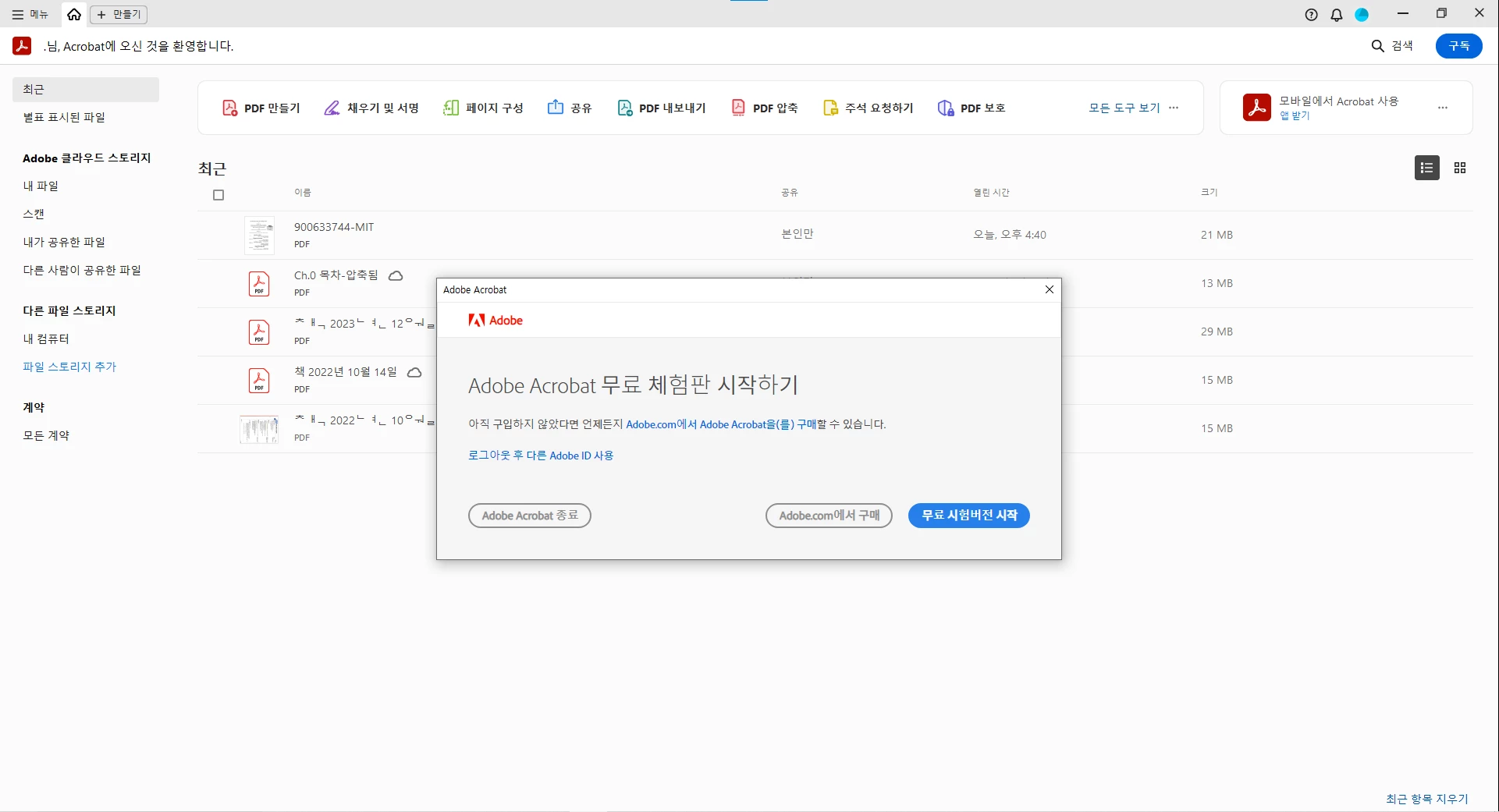Open the hamburger 메뉴 button
Viewport: 1499px width, 812px height.
[x=30, y=14]
